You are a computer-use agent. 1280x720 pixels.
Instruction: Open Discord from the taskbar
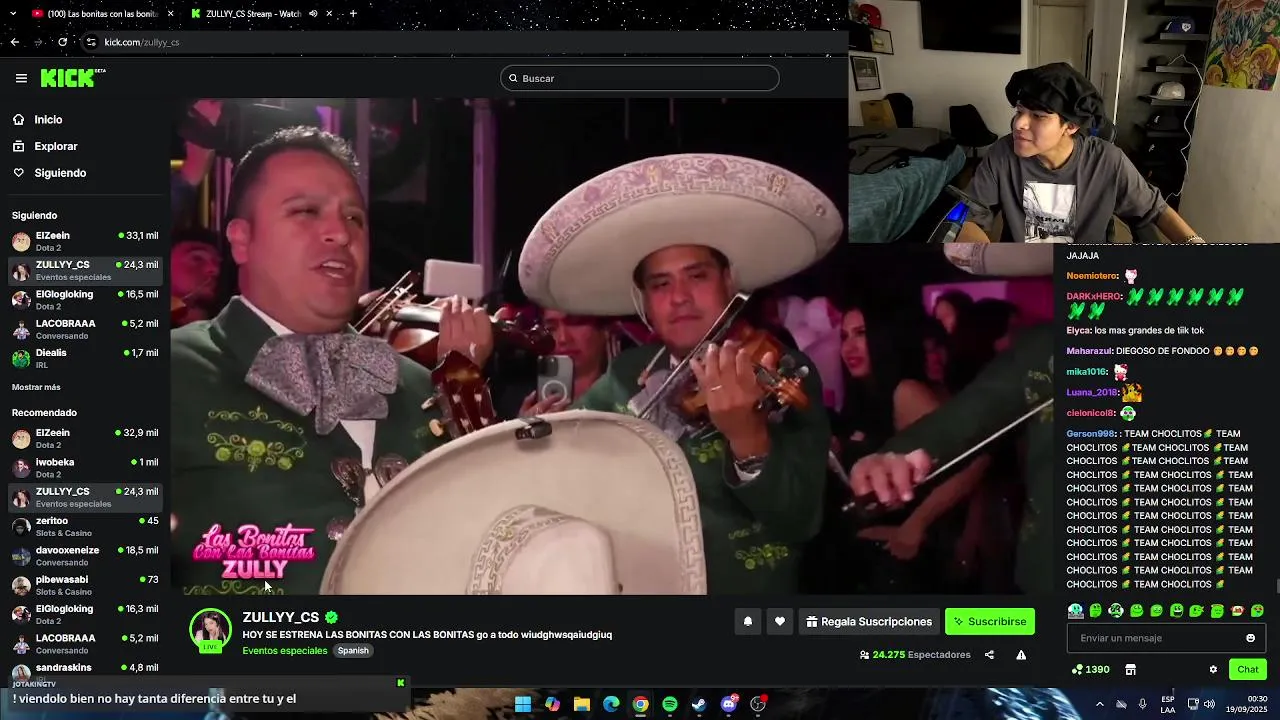729,704
